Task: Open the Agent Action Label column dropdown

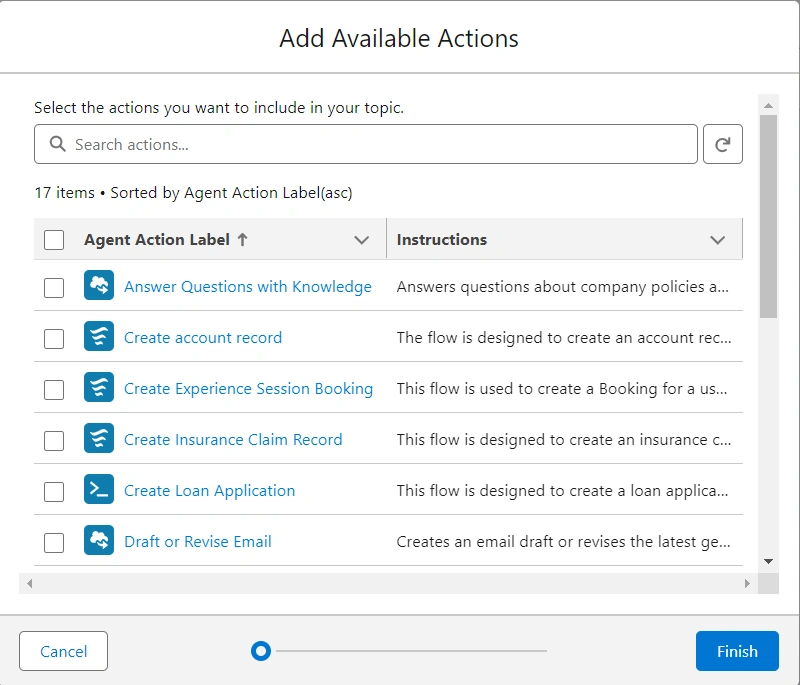Action: pos(362,240)
